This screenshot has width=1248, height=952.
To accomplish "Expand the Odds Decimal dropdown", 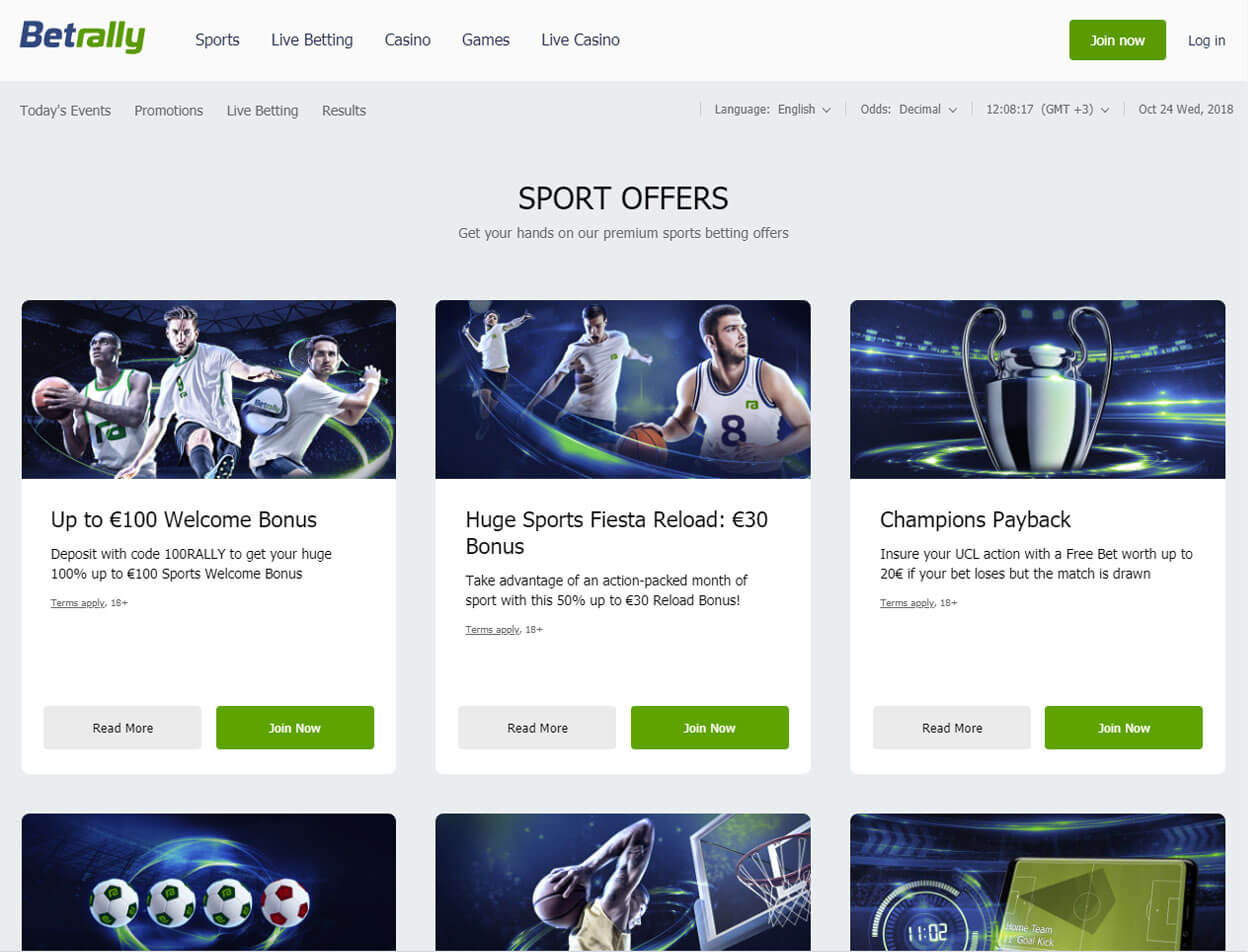I will click(x=908, y=110).
